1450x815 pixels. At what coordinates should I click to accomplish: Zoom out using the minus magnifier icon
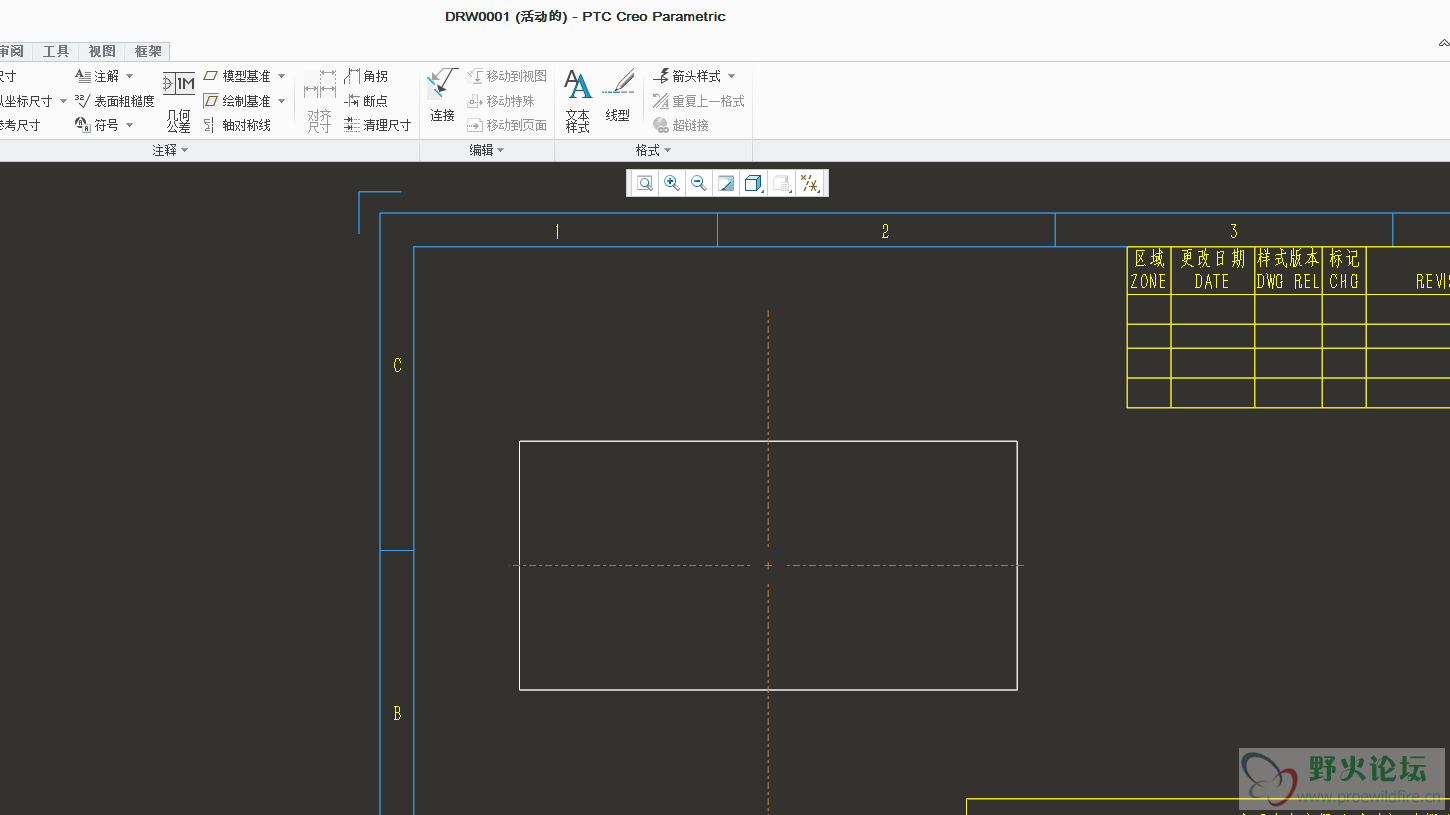click(699, 183)
